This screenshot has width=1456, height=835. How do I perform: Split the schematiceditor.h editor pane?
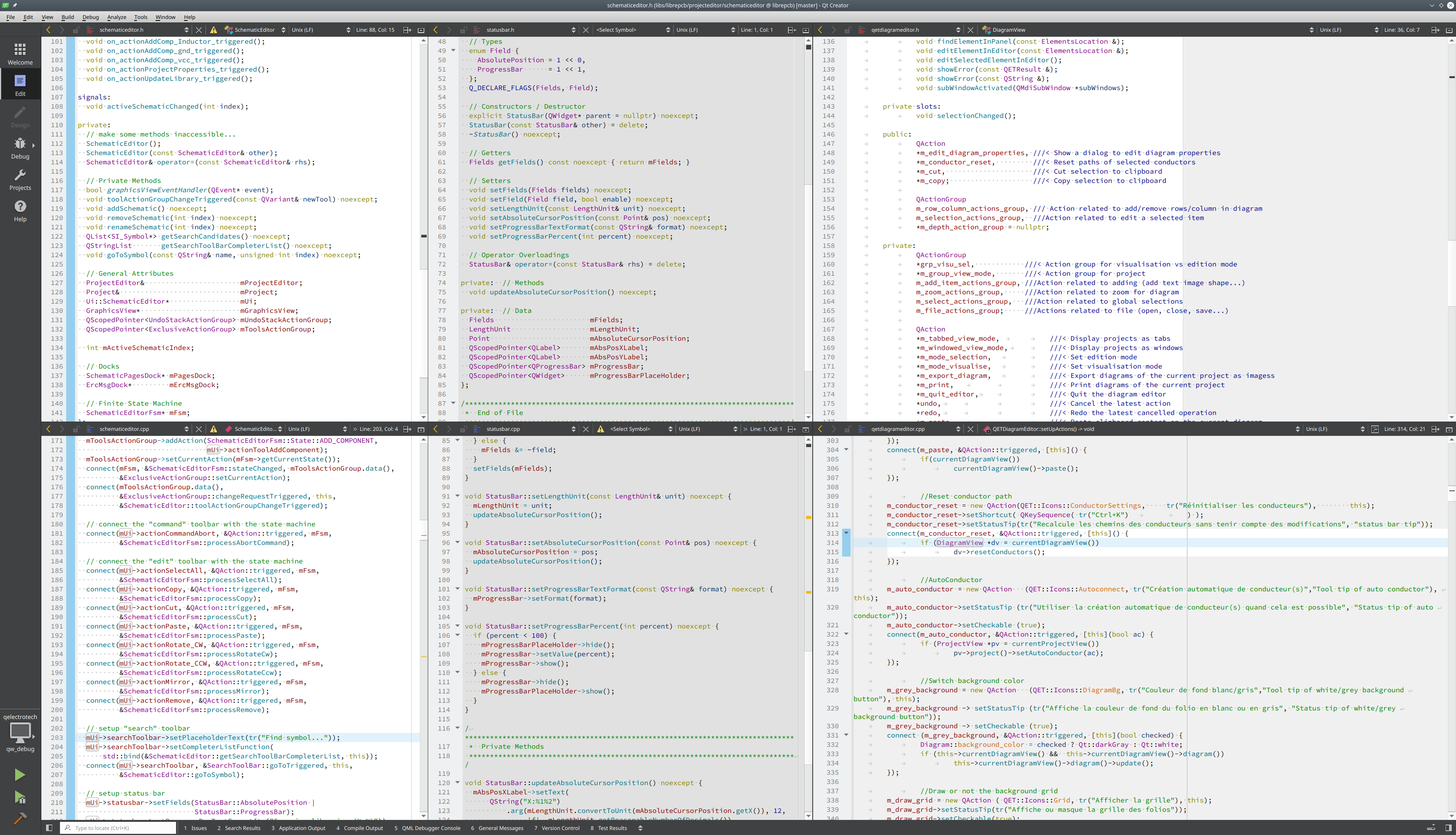[407, 30]
